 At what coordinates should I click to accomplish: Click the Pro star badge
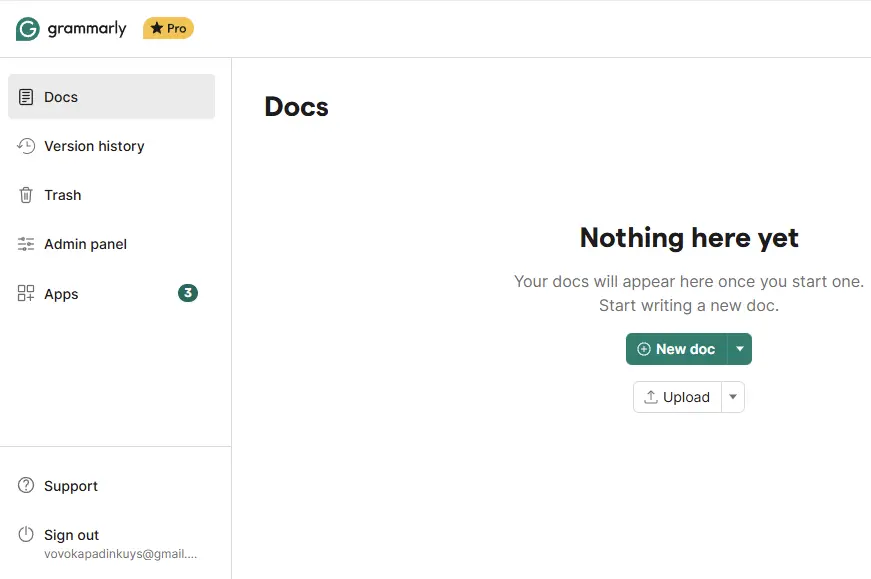click(x=168, y=28)
